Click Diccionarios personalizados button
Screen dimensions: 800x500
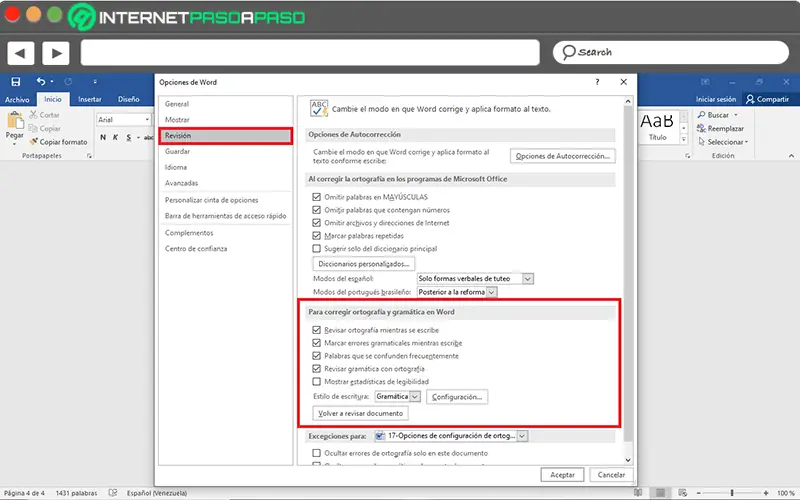(364, 264)
